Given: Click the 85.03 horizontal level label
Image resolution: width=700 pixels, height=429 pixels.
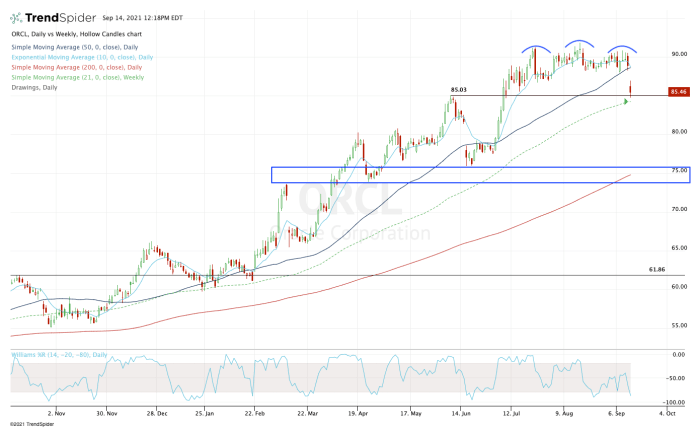Looking at the screenshot, I should coord(458,90).
